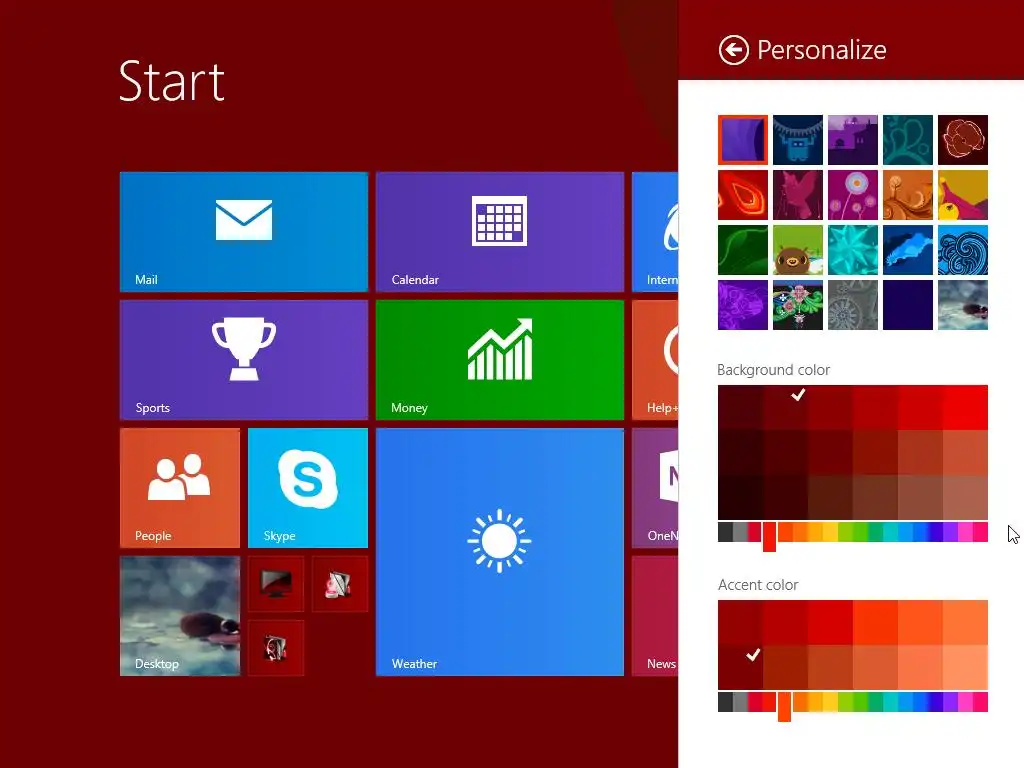1024x768 pixels.
Task: Click the back arrow beside Personalize
Action: click(x=733, y=50)
